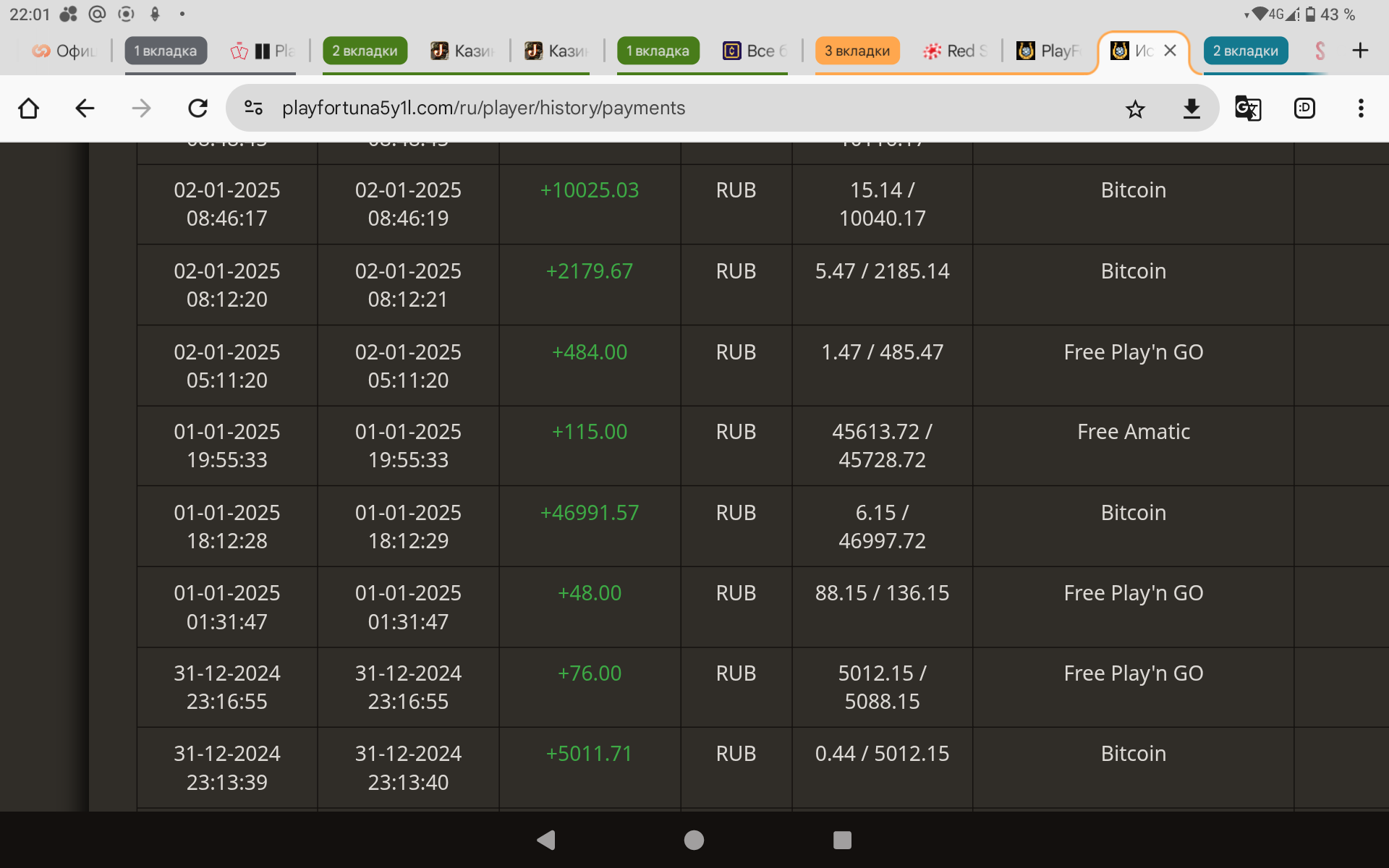Screen dimensions: 1389x868
Task: Close the current active tab
Action: click(x=1170, y=51)
